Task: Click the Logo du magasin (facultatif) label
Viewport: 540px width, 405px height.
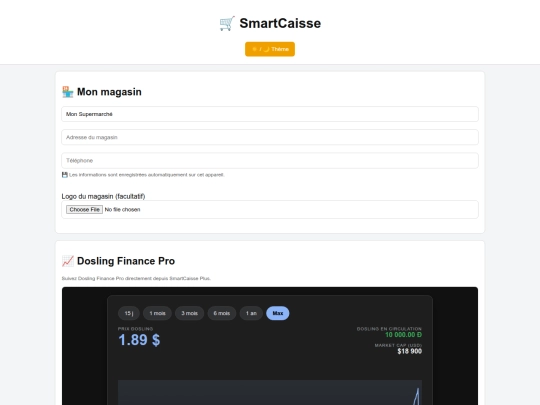Action: coord(103,196)
